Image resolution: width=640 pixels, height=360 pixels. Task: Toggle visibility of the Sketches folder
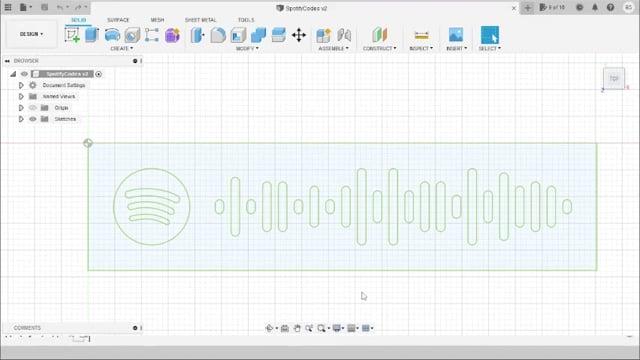coord(33,119)
